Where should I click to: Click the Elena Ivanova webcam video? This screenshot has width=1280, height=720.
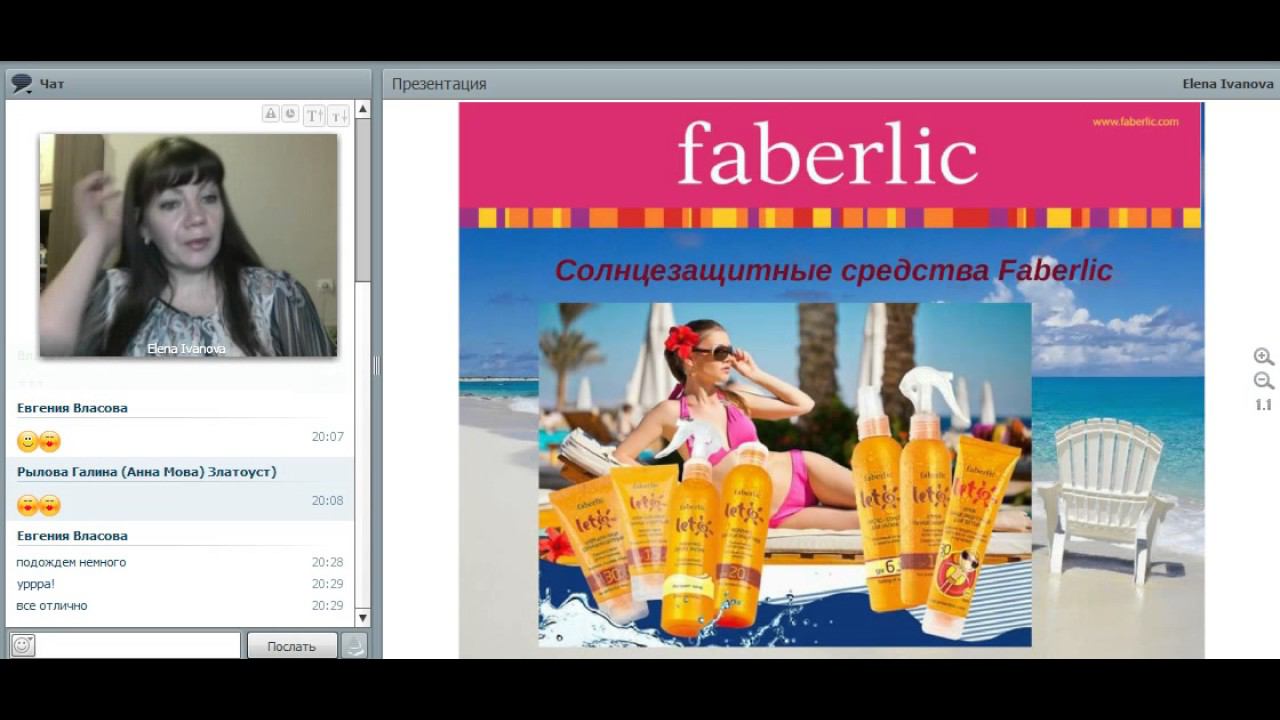pos(188,245)
